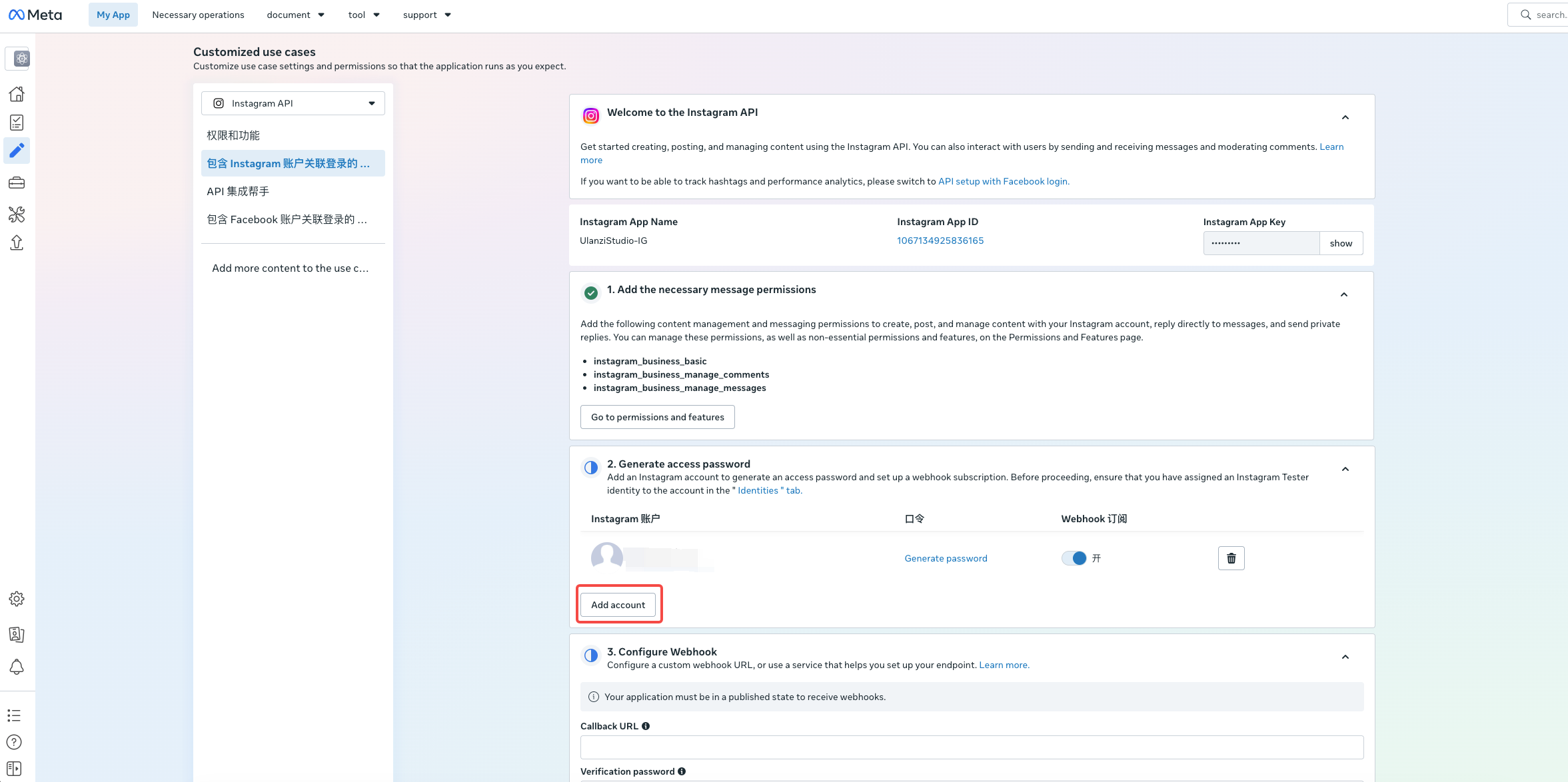Click Learn more in Configure Webhook

(1004, 665)
